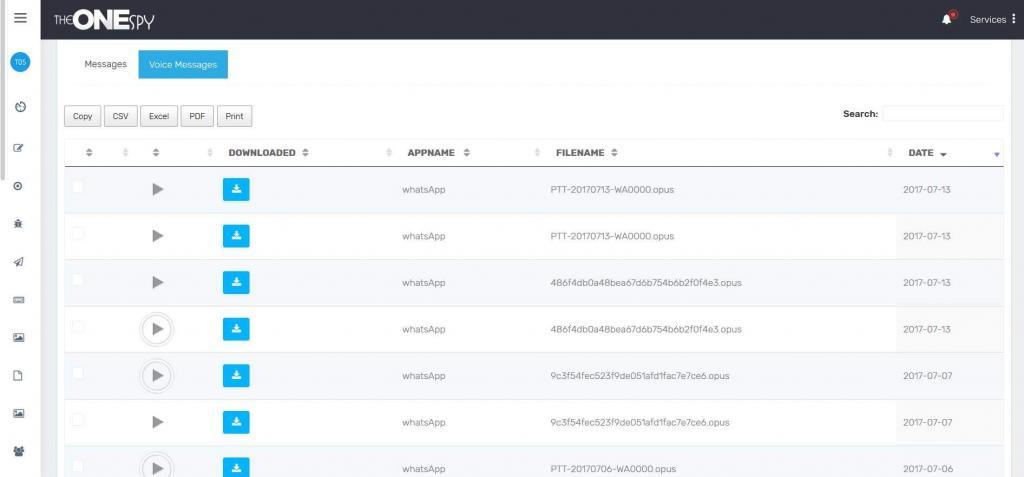This screenshot has height=477, width=1024.
Task: Click into the Search input field
Action: click(x=942, y=114)
